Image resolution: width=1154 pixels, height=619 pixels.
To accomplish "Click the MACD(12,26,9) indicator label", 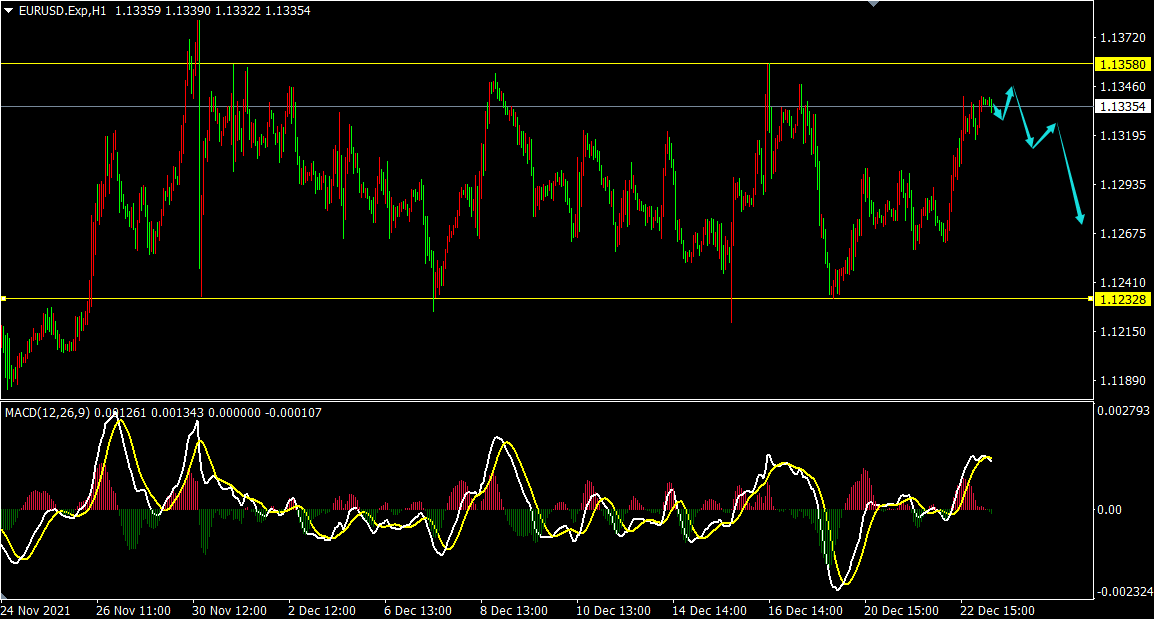I will point(48,413).
